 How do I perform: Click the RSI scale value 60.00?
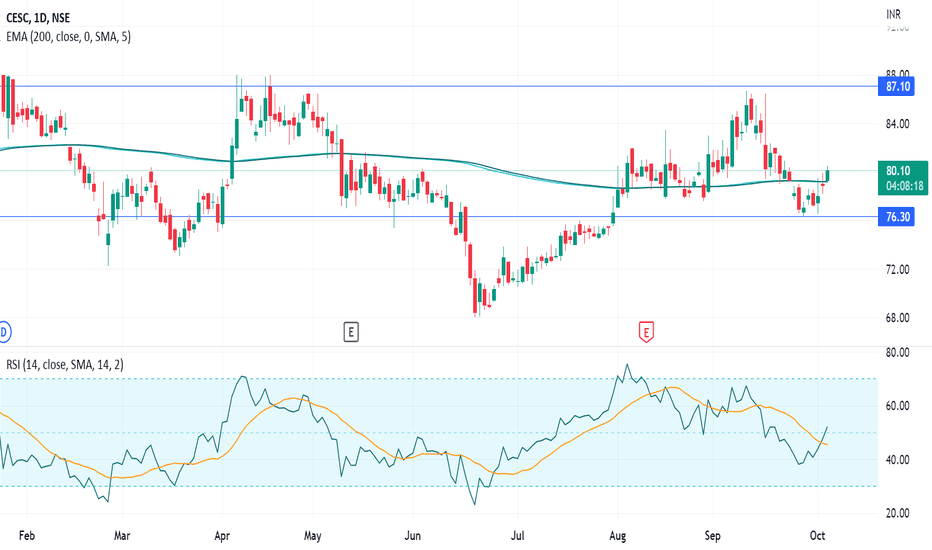[x=898, y=406]
